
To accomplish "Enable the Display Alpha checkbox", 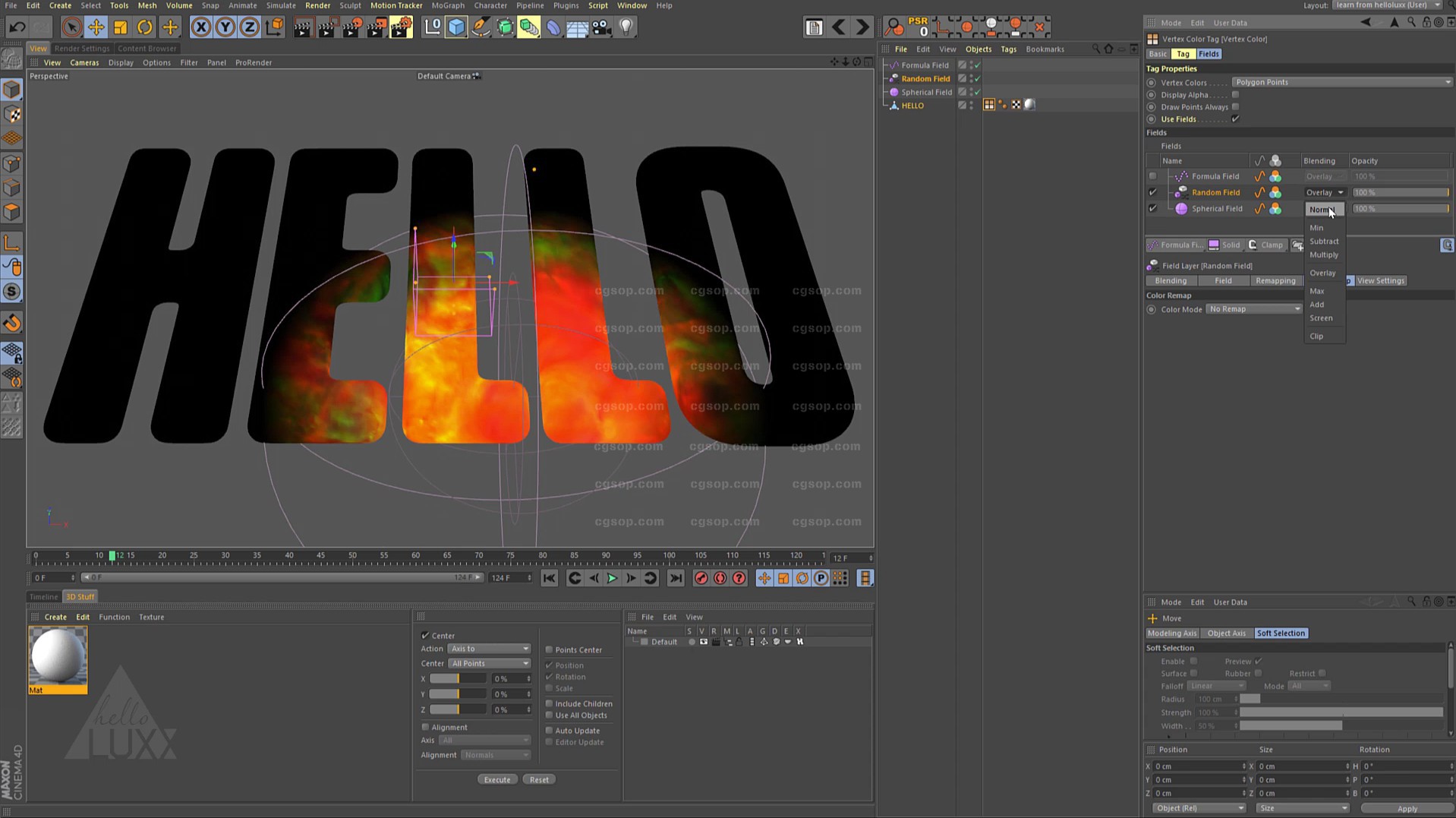I will pyautogui.click(x=1235, y=95).
